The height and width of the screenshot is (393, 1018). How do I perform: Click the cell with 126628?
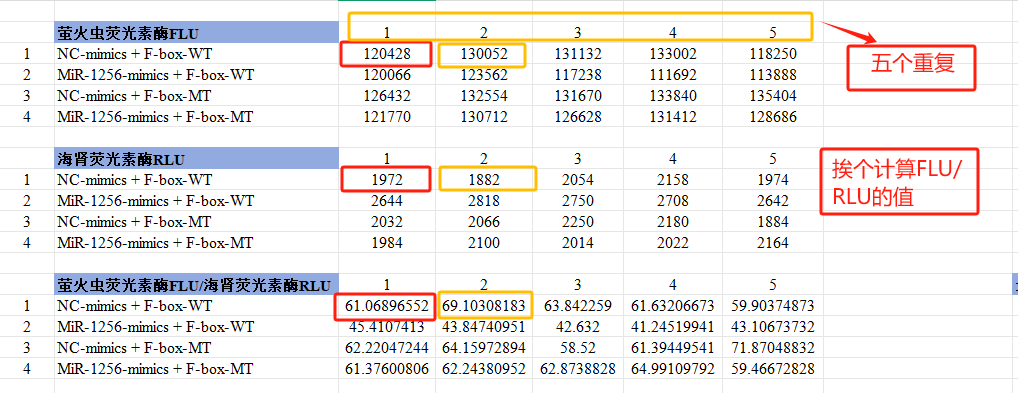coord(578,118)
